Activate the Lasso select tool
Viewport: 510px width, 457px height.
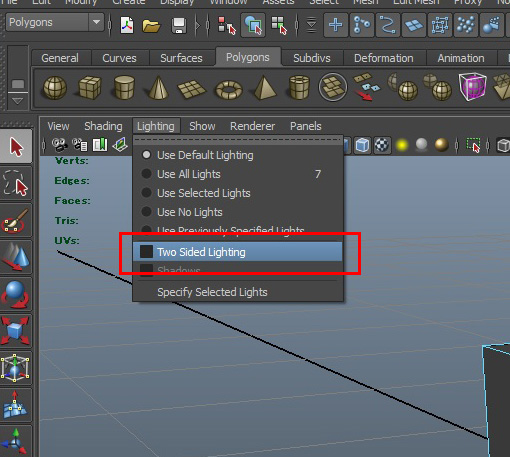coord(16,183)
